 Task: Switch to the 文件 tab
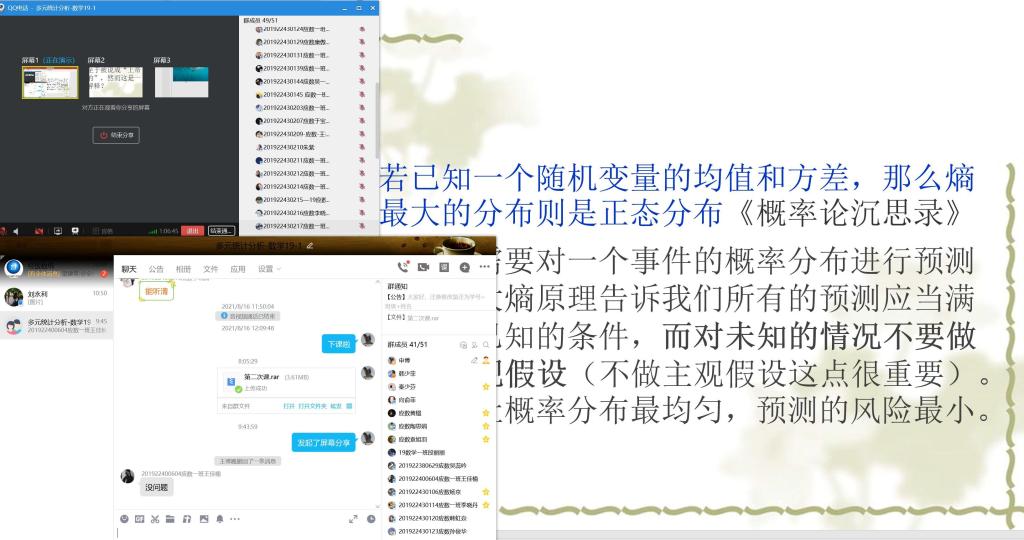click(x=210, y=269)
